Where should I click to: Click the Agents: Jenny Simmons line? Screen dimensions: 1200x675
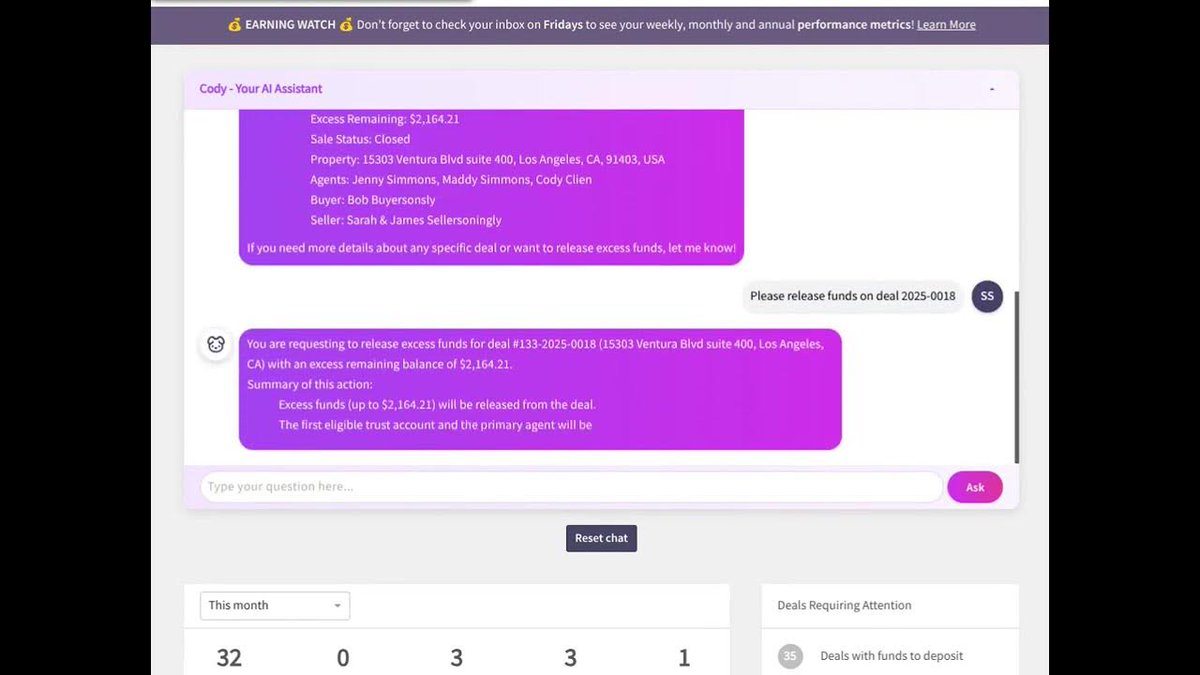point(451,180)
